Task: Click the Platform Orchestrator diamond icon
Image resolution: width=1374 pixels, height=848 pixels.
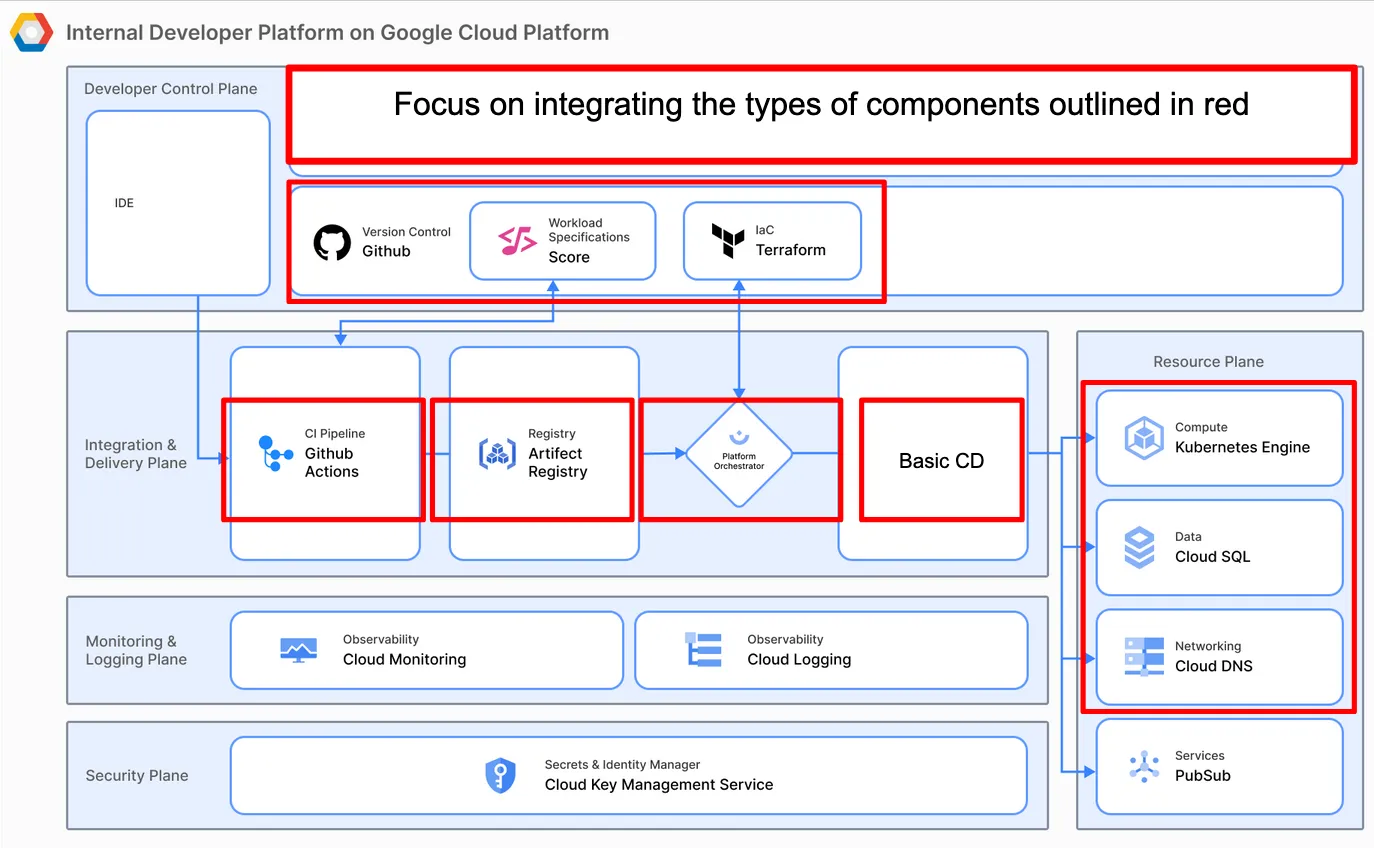Action: tap(739, 455)
